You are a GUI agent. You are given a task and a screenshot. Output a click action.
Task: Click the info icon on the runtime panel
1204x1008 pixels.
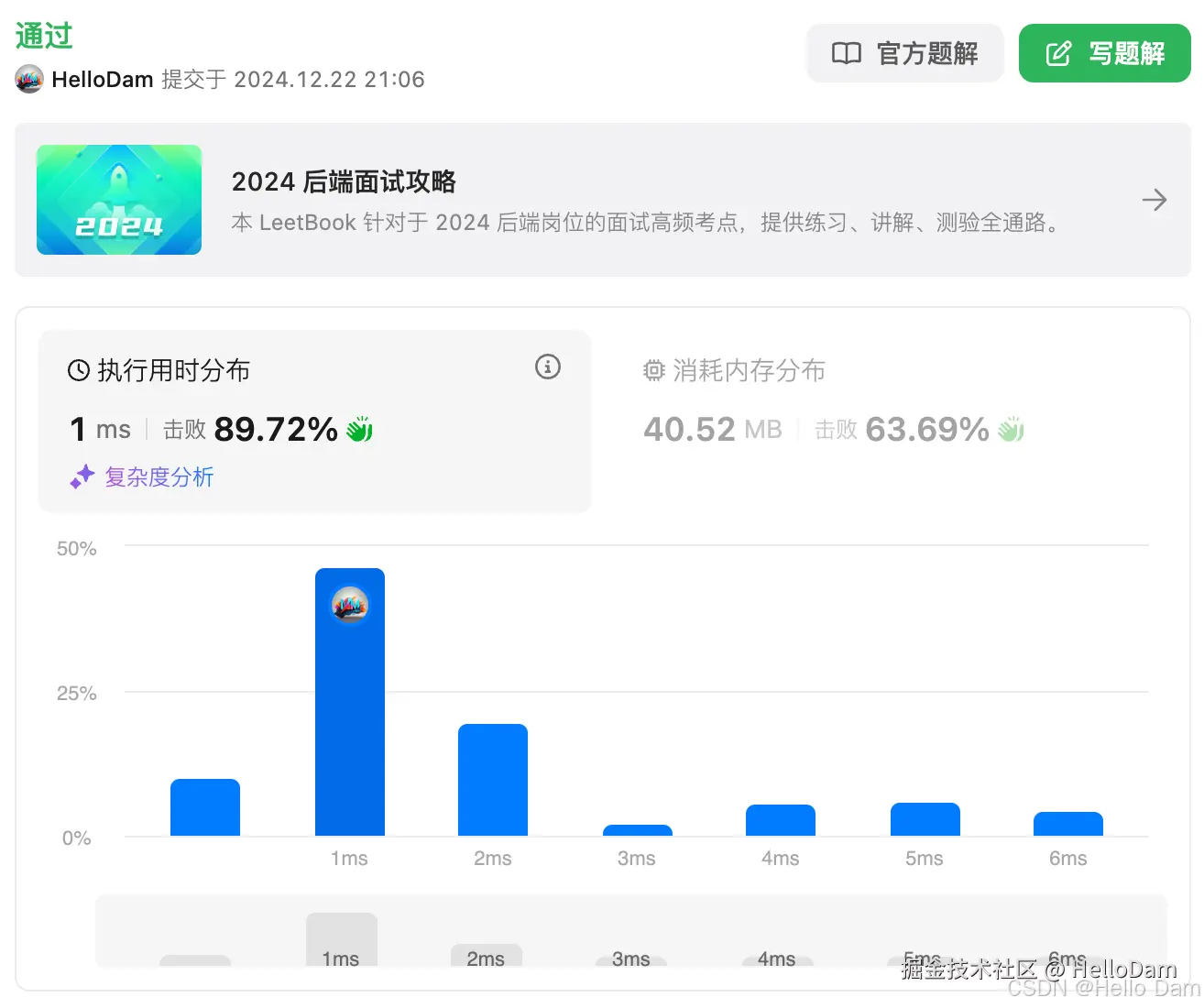coord(547,367)
